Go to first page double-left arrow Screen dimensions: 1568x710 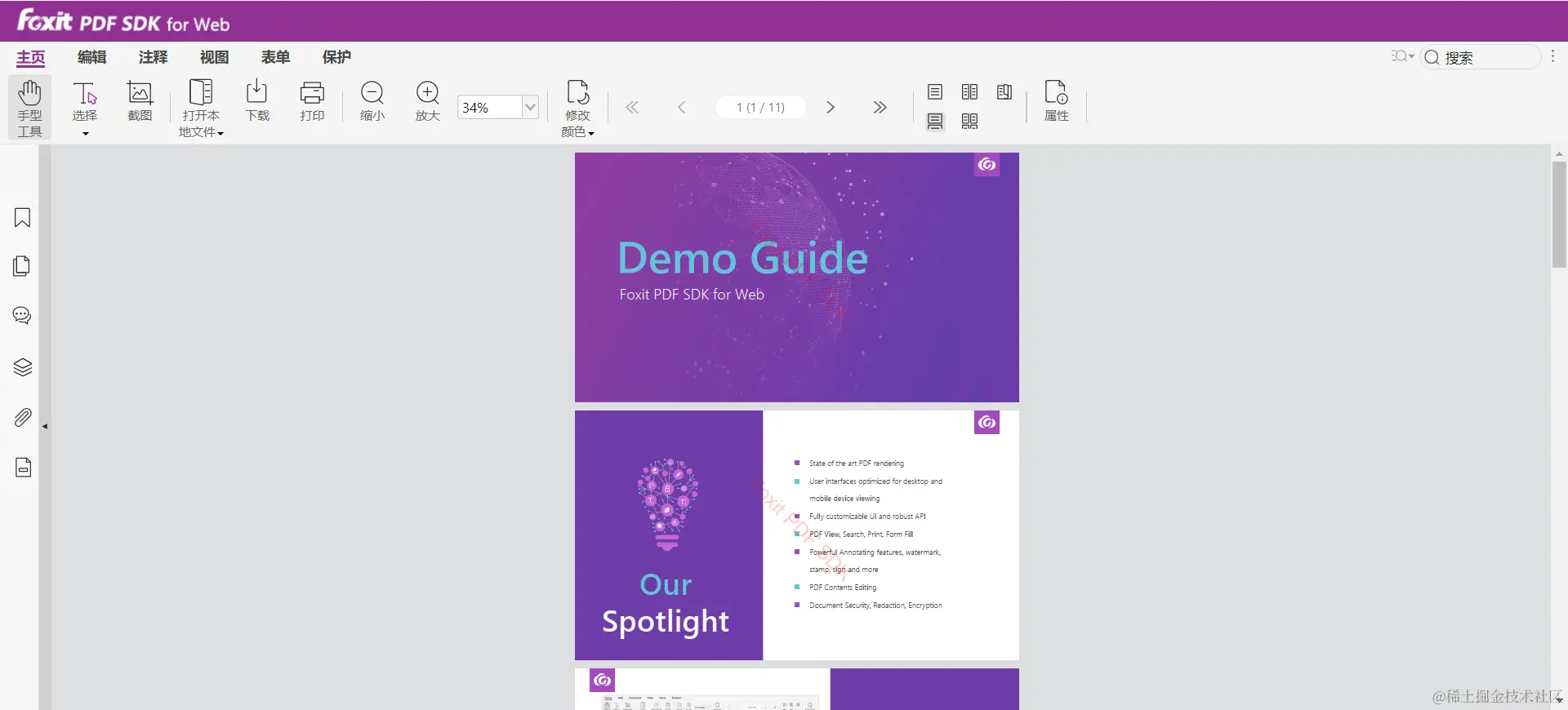tap(632, 107)
